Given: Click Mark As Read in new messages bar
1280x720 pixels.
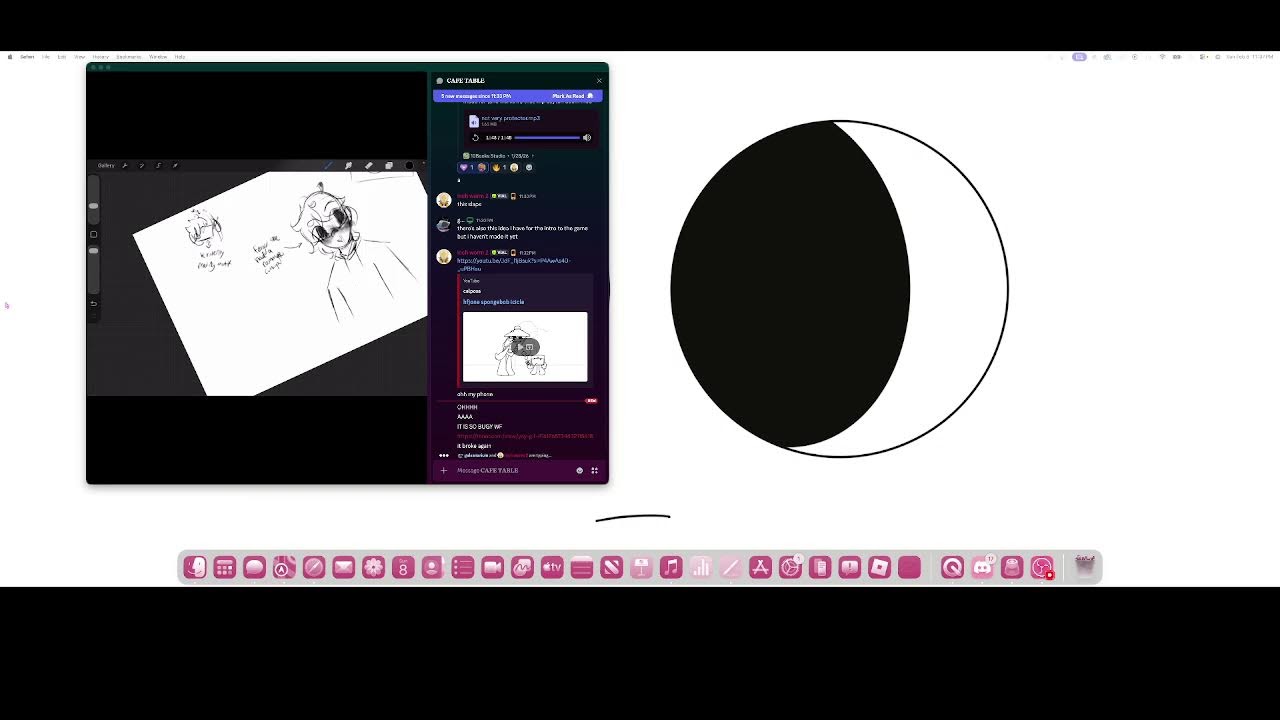Looking at the screenshot, I should 572,96.
